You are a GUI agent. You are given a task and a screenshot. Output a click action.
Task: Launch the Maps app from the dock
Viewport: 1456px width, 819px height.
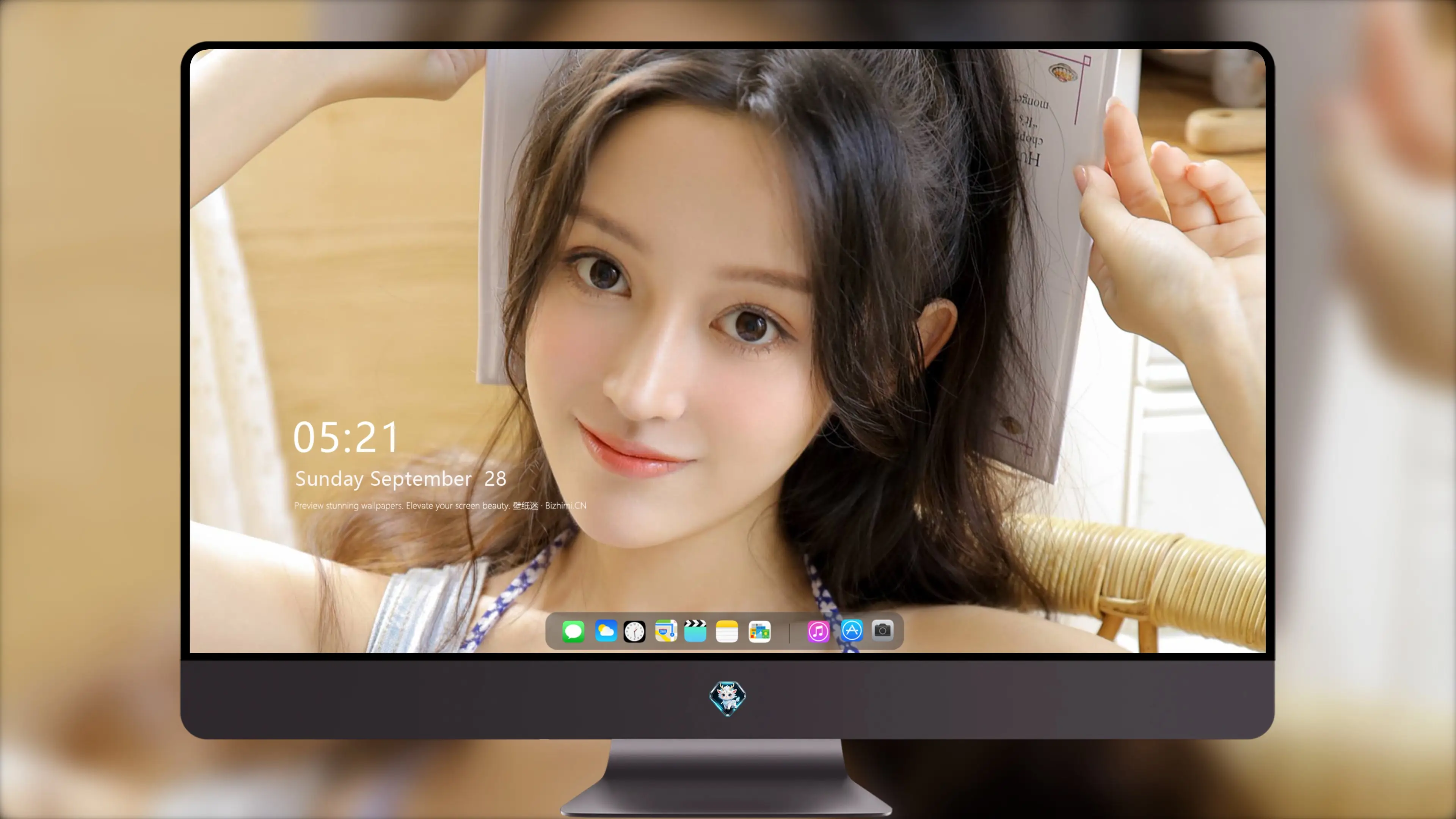[666, 631]
